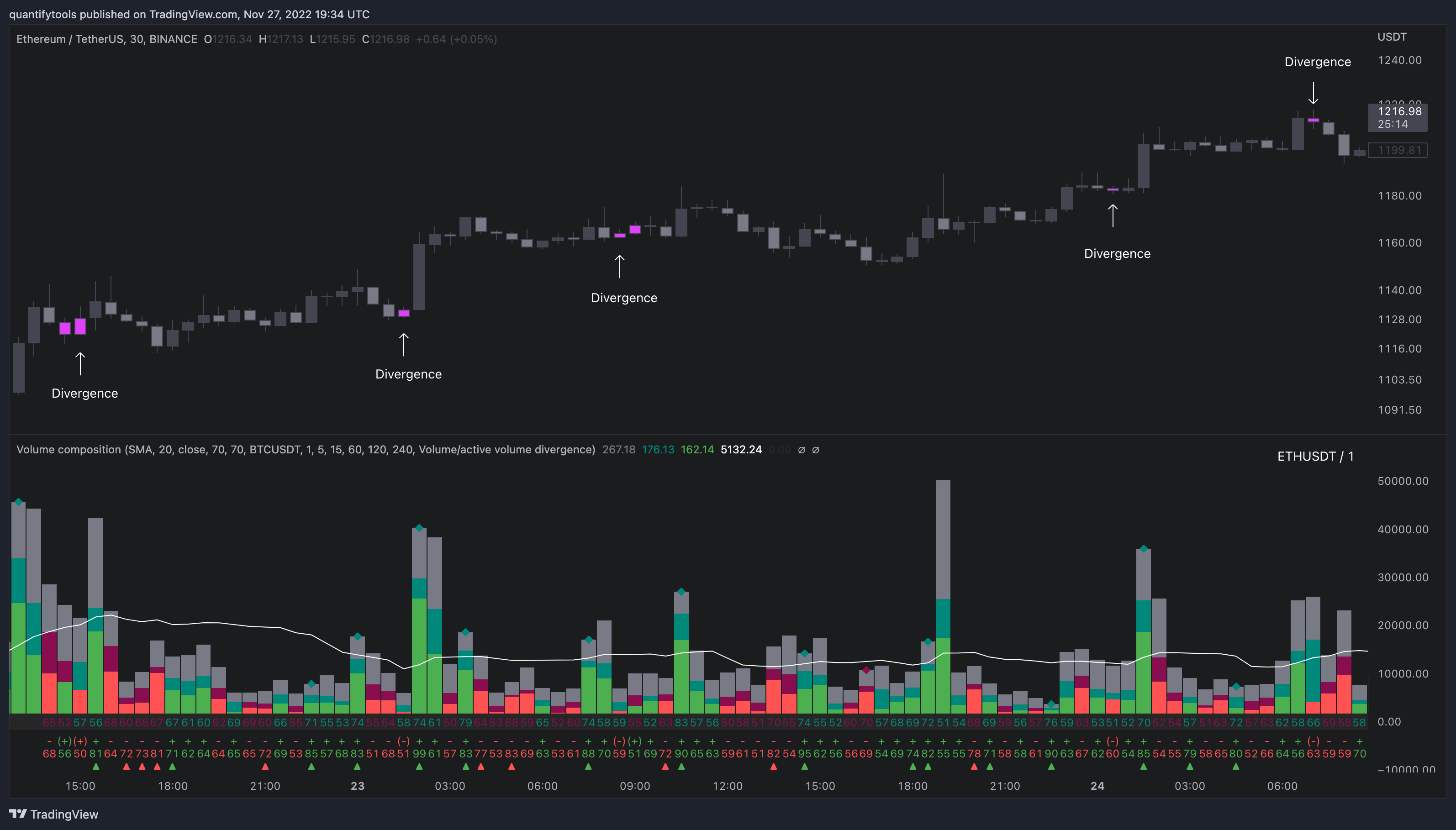Click the 1140.00 price axis label
Viewport: 1456px width, 830px height.
(x=1399, y=290)
